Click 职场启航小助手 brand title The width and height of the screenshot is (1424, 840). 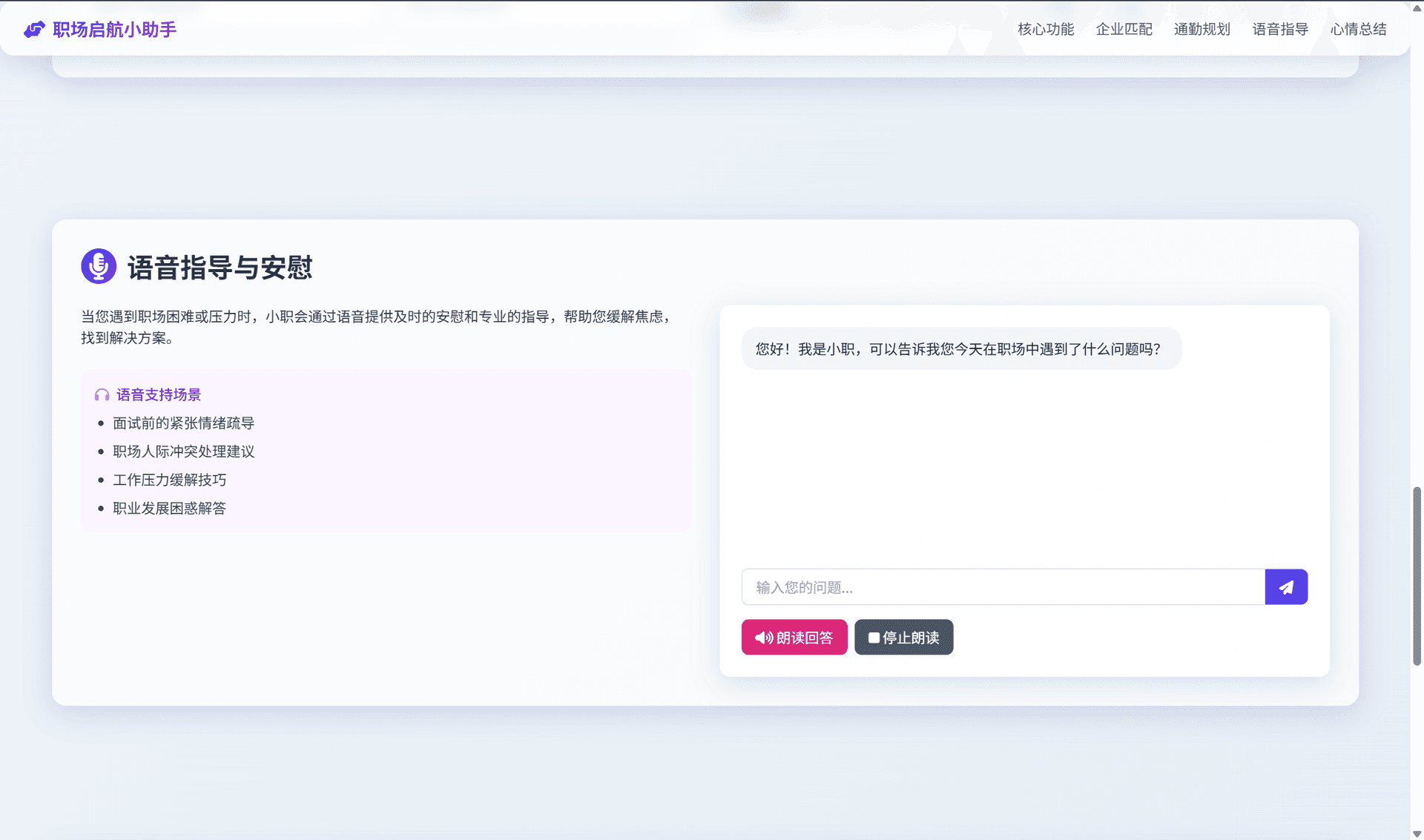pyautogui.click(x=115, y=30)
